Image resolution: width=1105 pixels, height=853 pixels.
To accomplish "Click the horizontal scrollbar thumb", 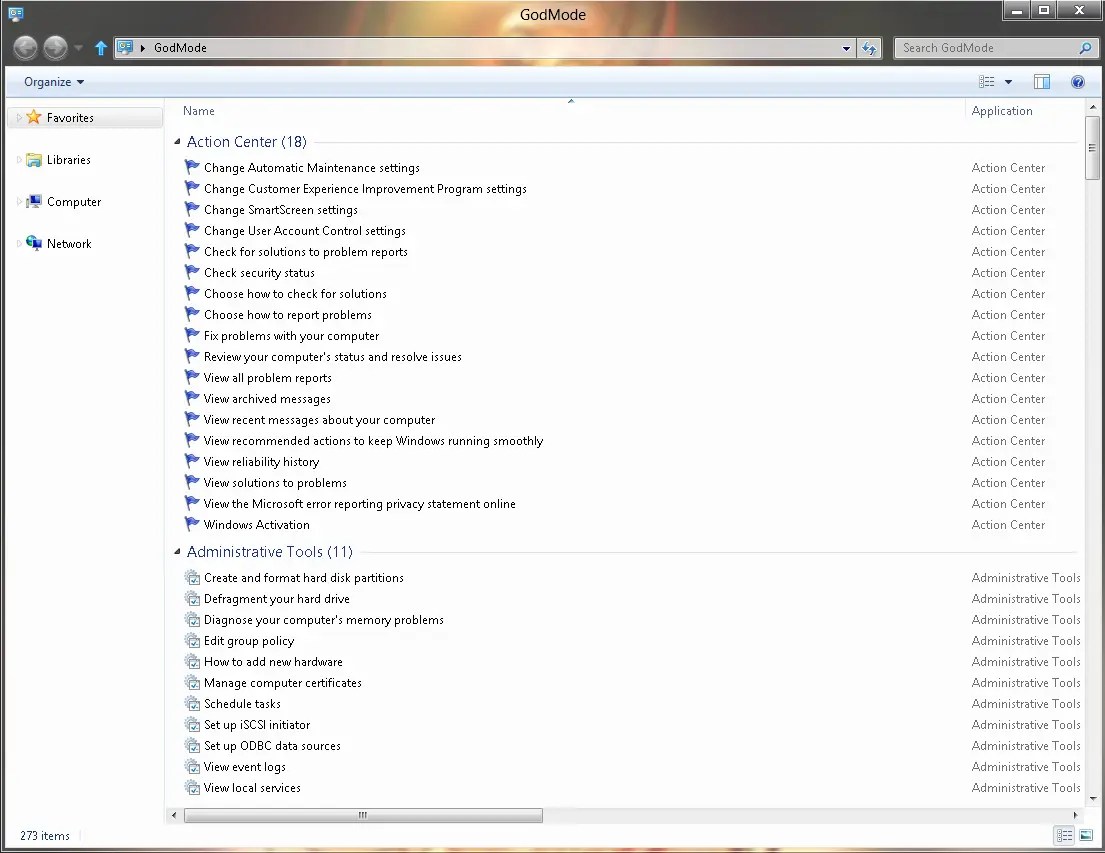I will [x=363, y=815].
